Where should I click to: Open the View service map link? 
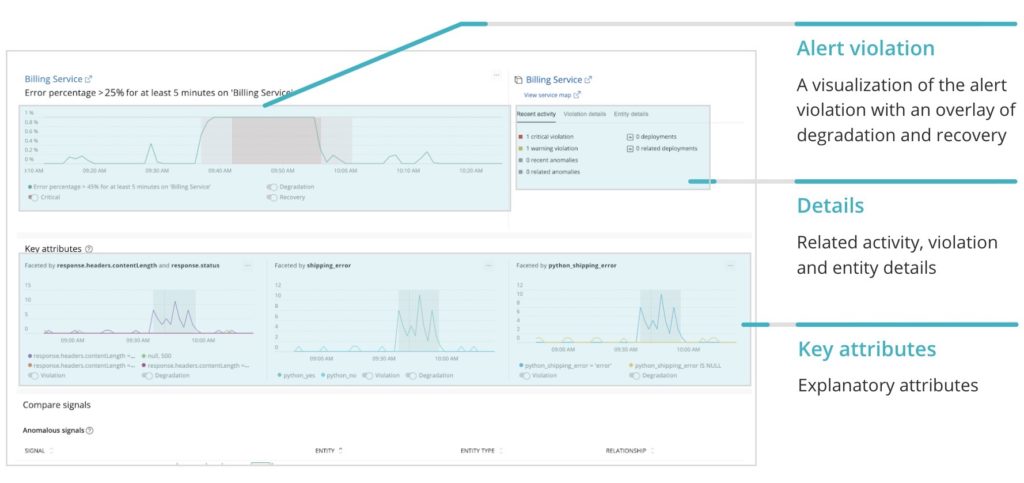pos(547,95)
